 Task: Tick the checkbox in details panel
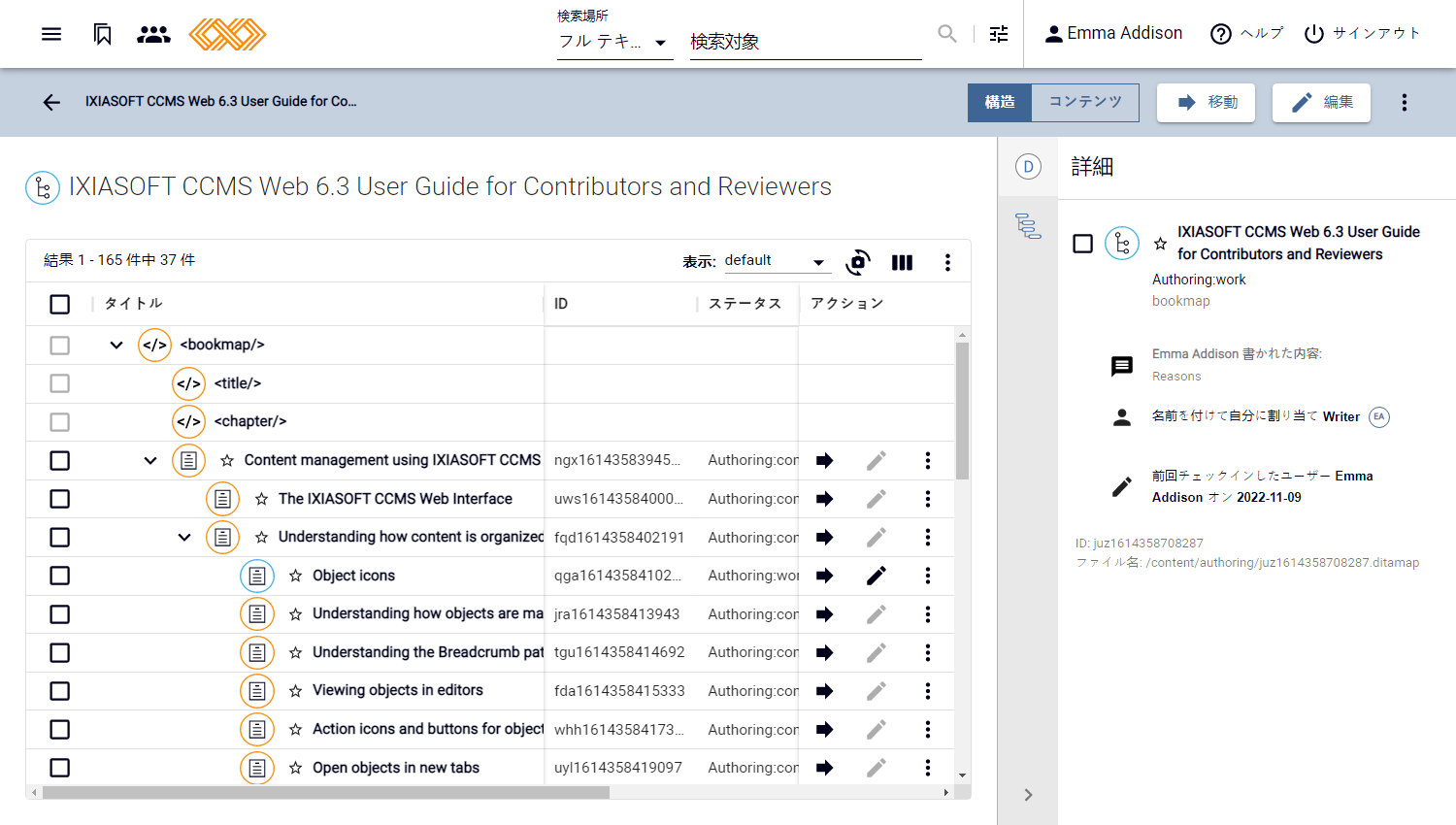(1082, 244)
